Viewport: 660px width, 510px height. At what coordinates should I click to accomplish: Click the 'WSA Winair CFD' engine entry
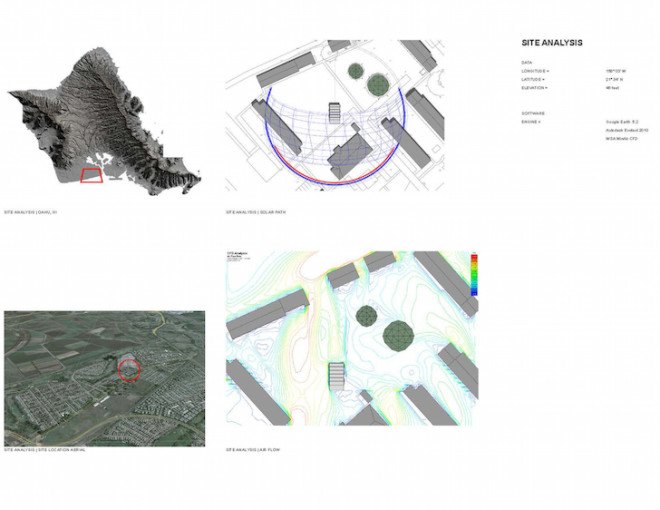[x=622, y=138]
